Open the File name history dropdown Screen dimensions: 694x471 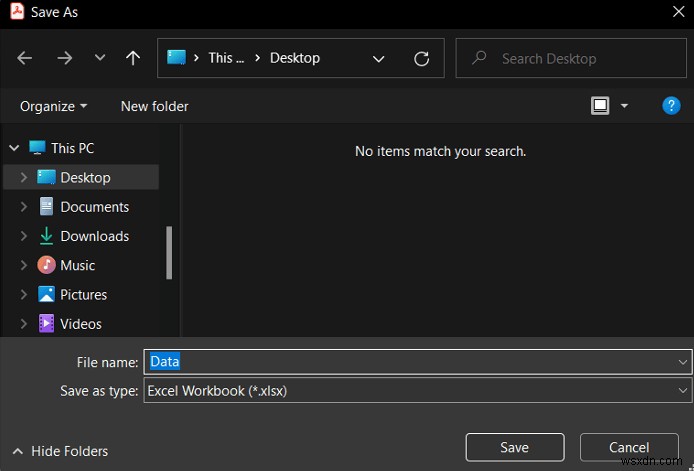682,362
